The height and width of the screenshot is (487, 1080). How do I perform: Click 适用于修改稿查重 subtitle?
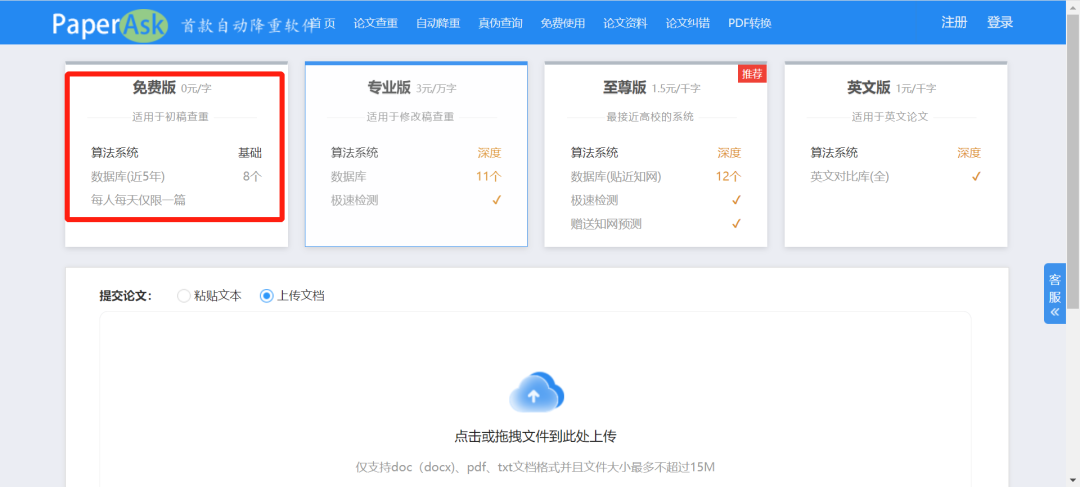tap(411, 116)
